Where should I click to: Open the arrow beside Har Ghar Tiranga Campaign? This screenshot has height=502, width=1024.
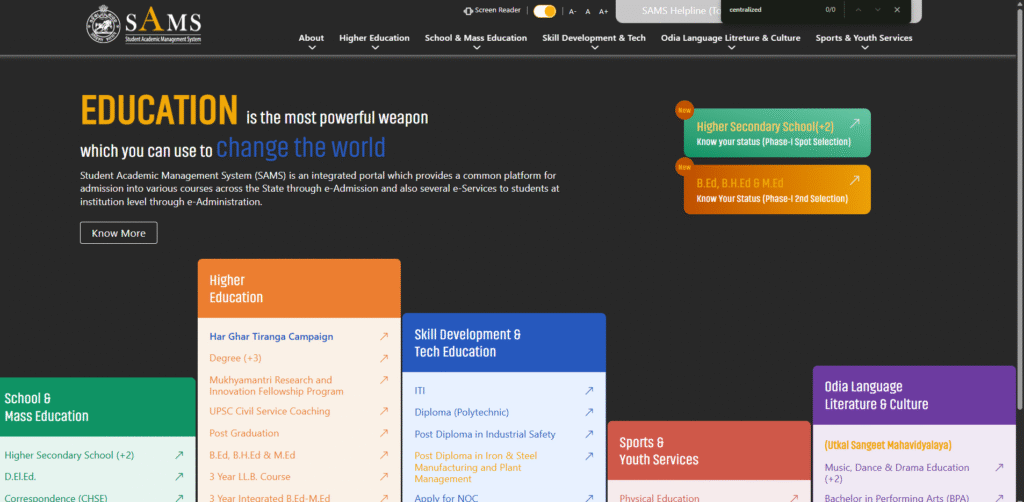point(384,337)
